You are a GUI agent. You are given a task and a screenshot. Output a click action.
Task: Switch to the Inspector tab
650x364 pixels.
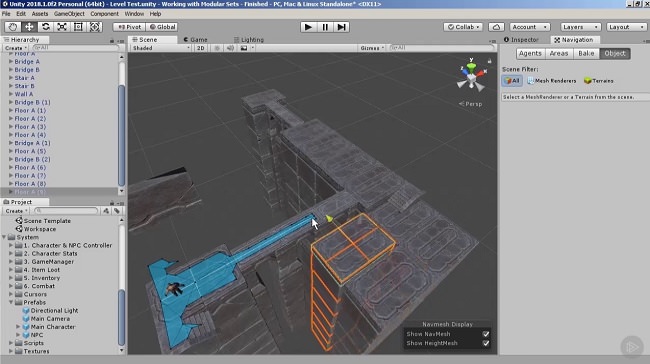tap(521, 39)
